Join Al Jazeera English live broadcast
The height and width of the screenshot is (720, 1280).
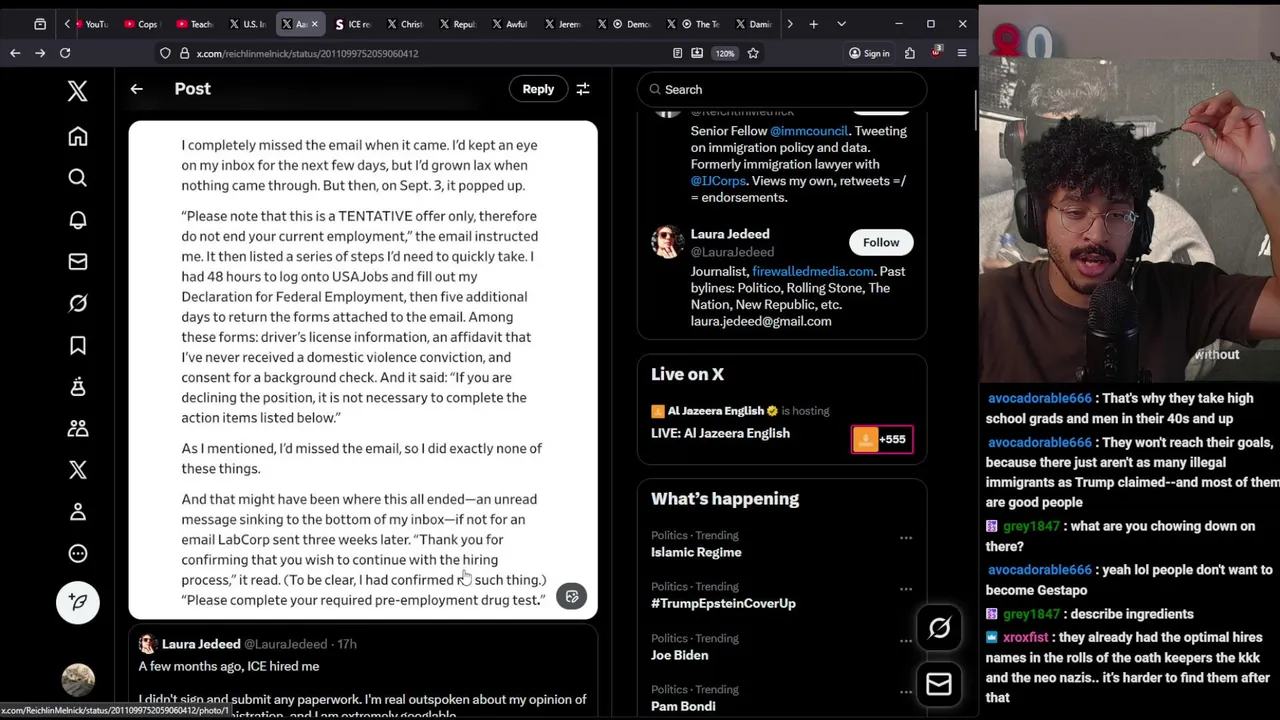pos(720,433)
